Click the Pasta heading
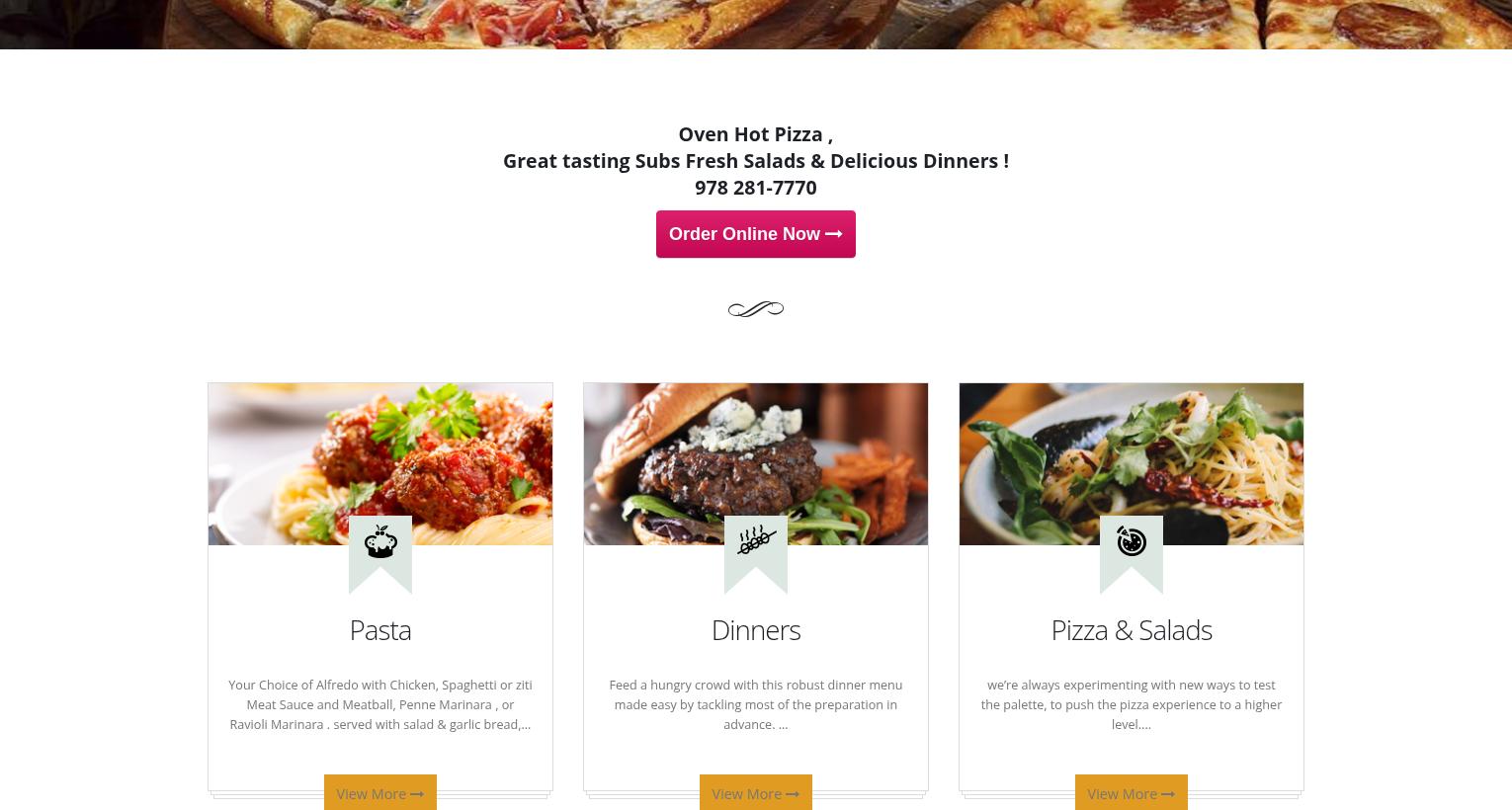The height and width of the screenshot is (810, 1512). (x=380, y=629)
